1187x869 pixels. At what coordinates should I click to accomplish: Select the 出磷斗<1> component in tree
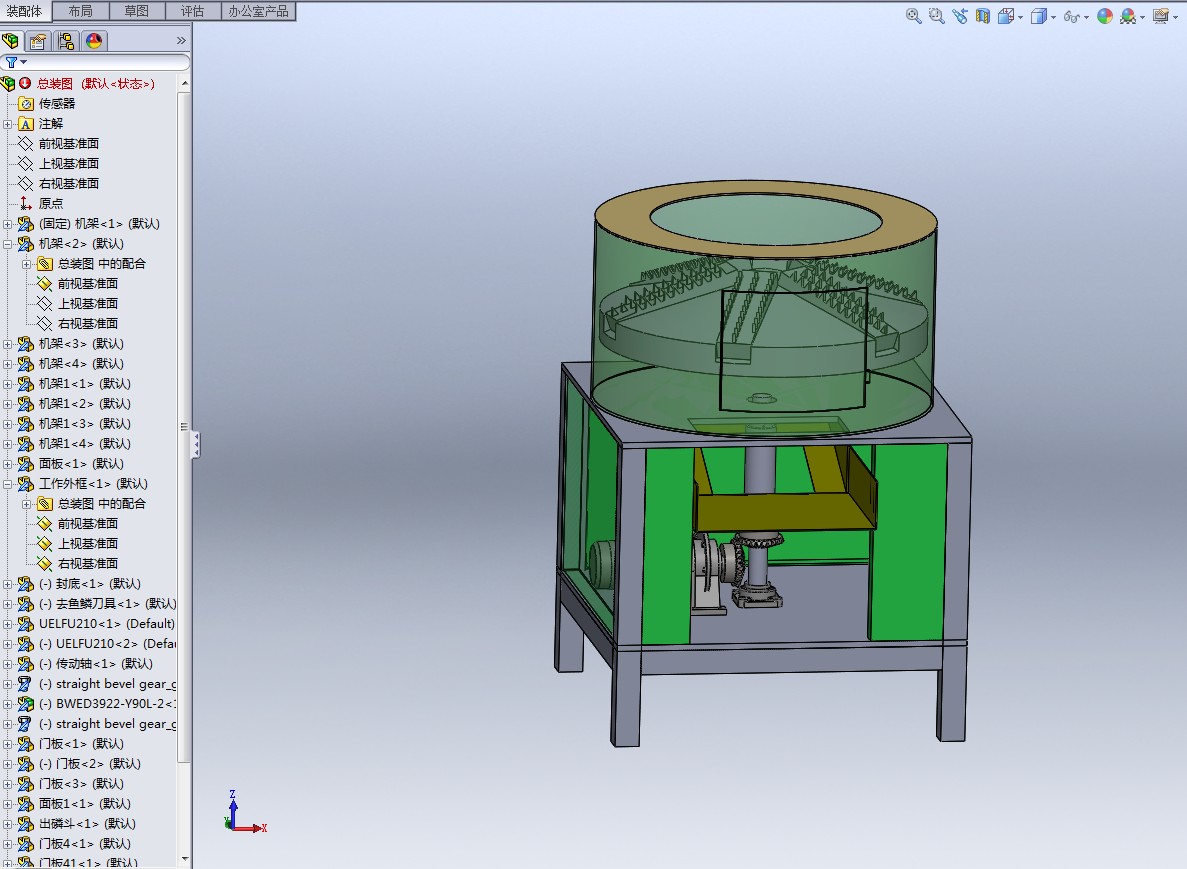pyautogui.click(x=87, y=824)
